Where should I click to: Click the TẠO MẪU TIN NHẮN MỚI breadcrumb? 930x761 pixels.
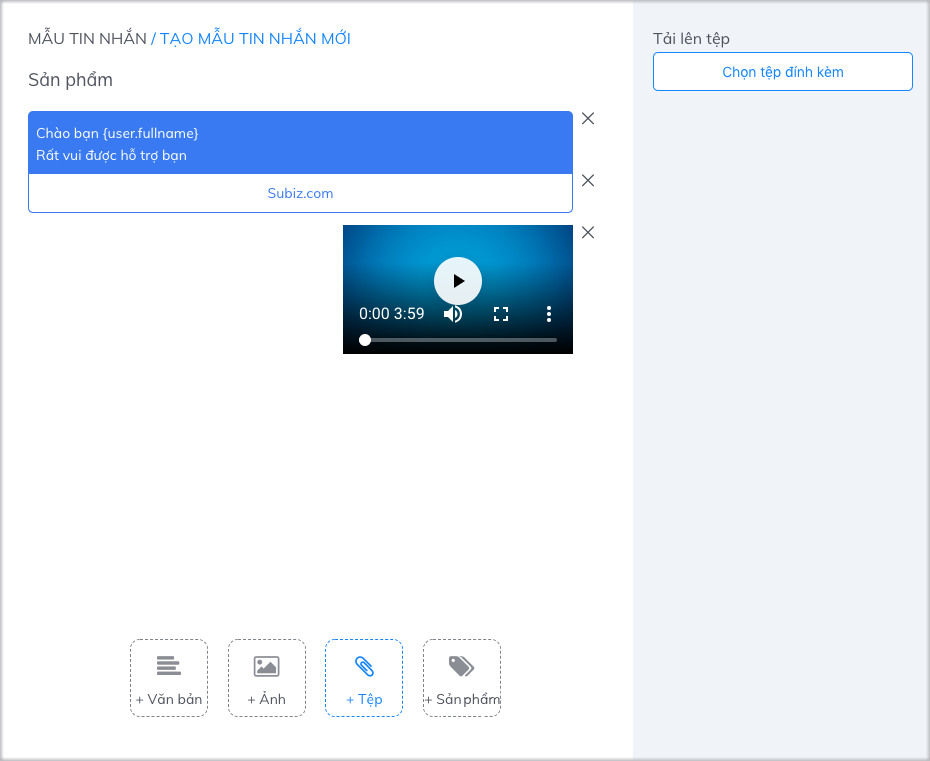pos(255,39)
